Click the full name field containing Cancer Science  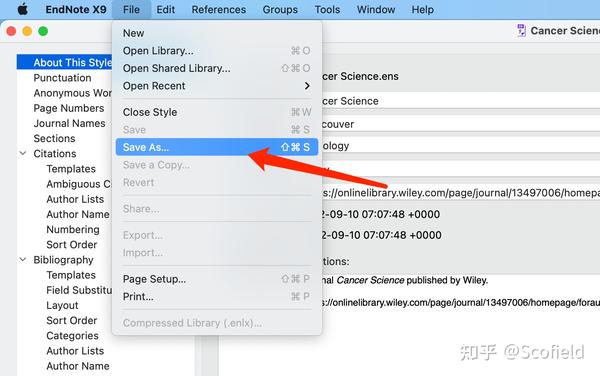(x=461, y=101)
